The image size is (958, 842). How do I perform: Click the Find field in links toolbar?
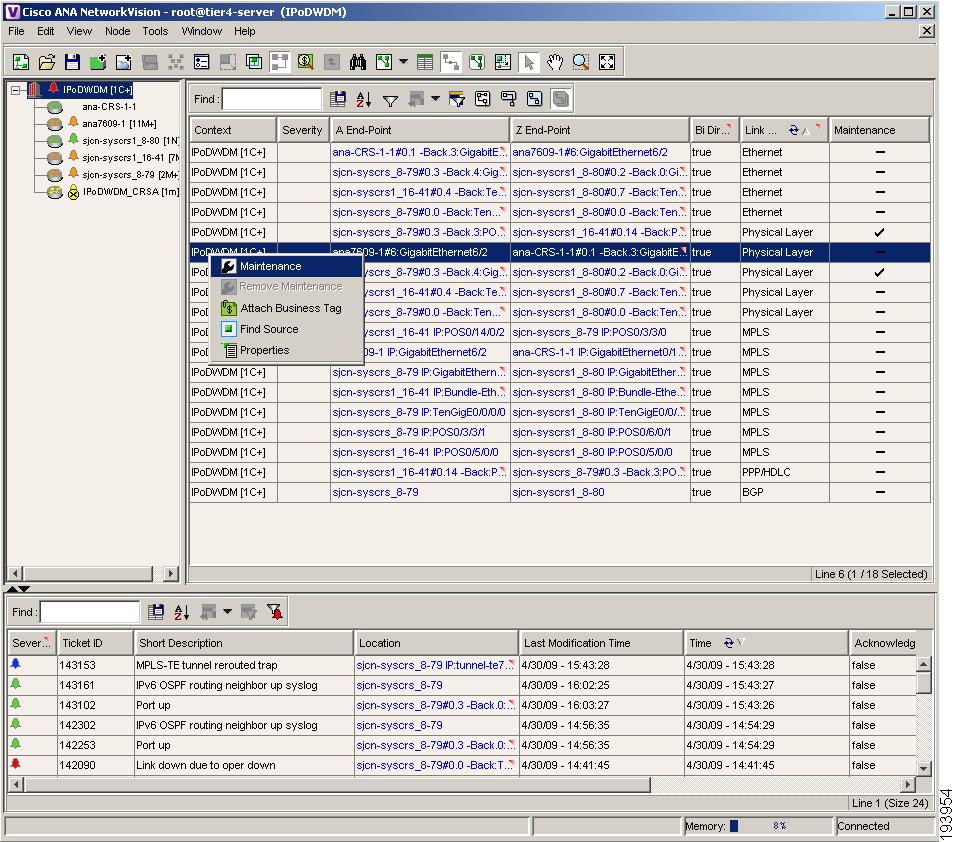(x=271, y=99)
